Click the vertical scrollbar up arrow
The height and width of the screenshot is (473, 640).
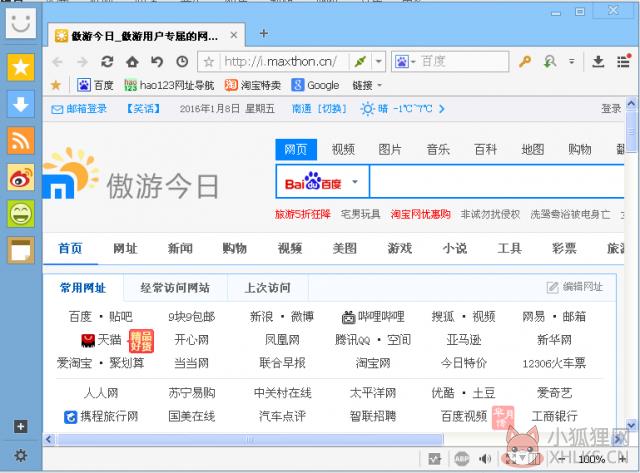click(x=631, y=103)
